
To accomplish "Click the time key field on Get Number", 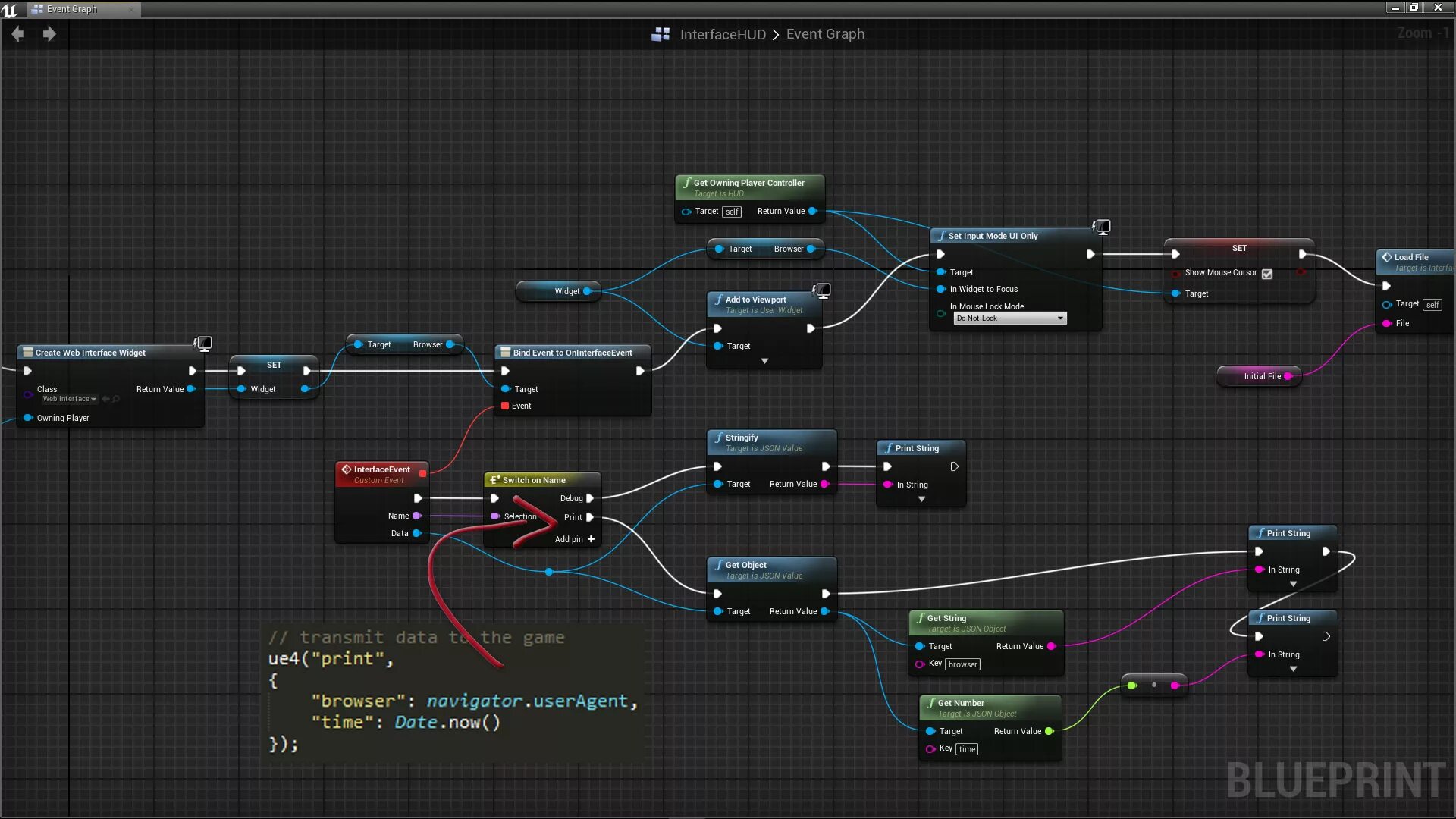I will click(x=967, y=749).
